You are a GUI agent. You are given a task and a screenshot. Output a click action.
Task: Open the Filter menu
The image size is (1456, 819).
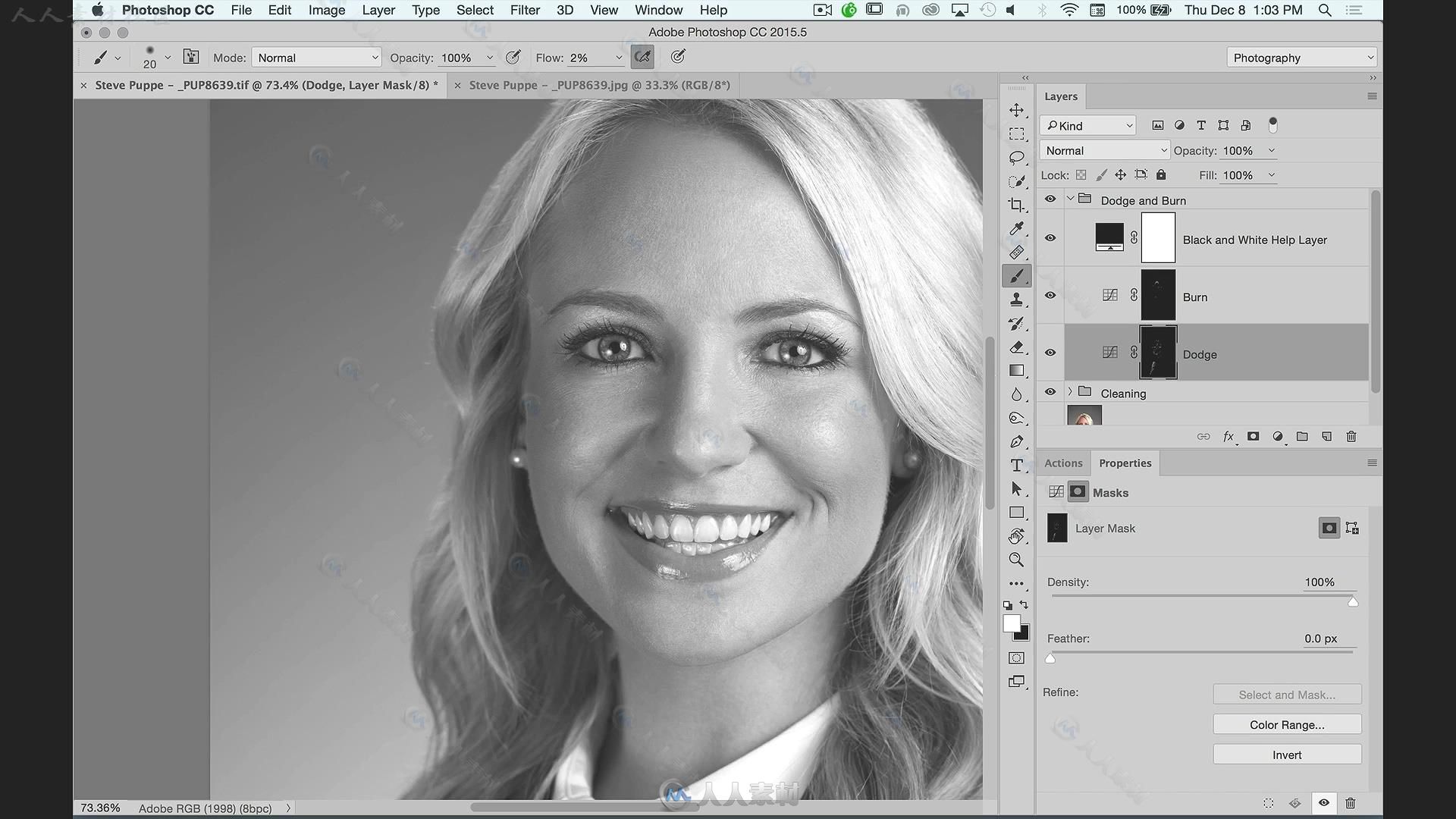pos(523,10)
